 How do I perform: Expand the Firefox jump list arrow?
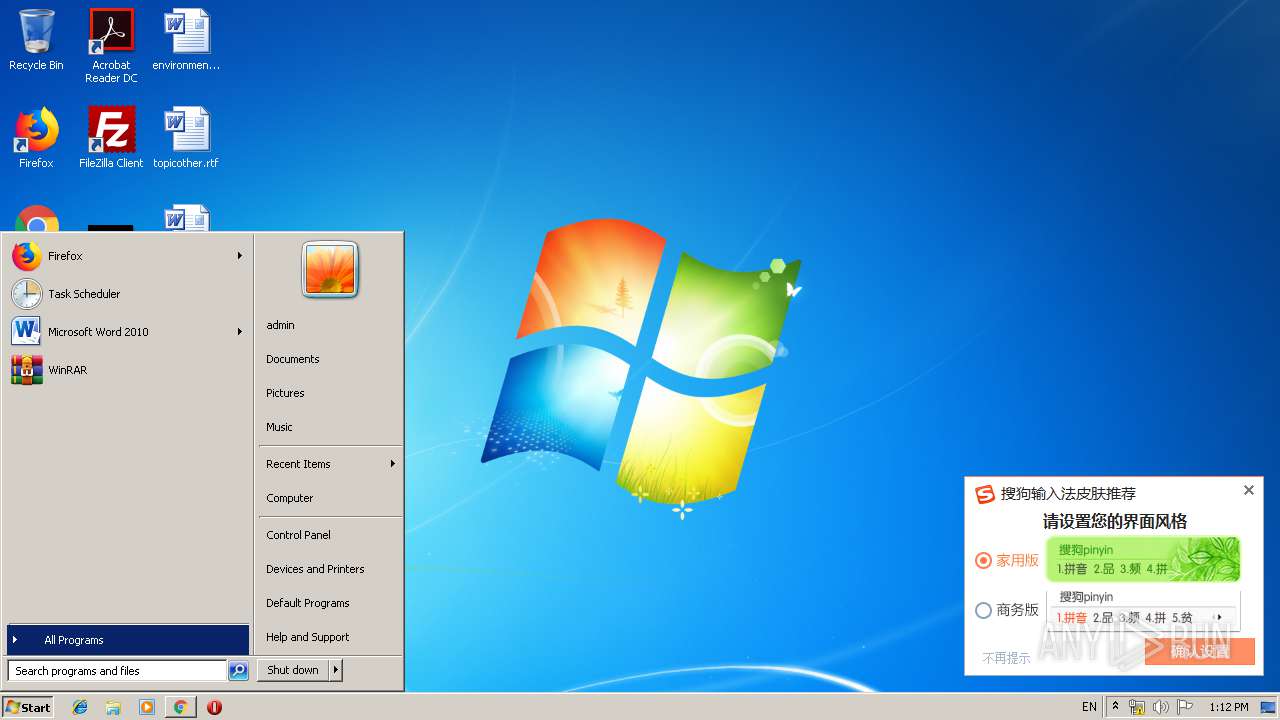tap(240, 256)
